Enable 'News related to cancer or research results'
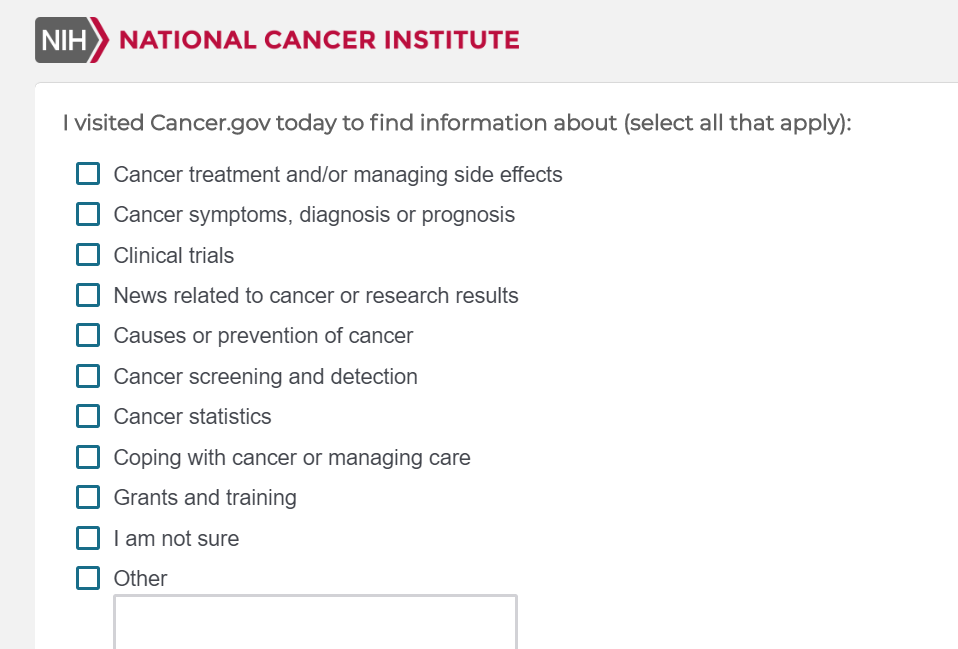Image resolution: width=958 pixels, height=649 pixels. [x=89, y=295]
